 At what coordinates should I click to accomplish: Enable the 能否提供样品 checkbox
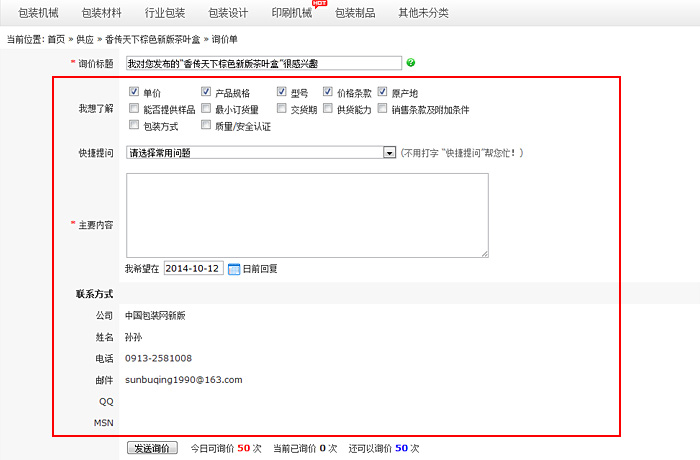pyautogui.click(x=135, y=109)
